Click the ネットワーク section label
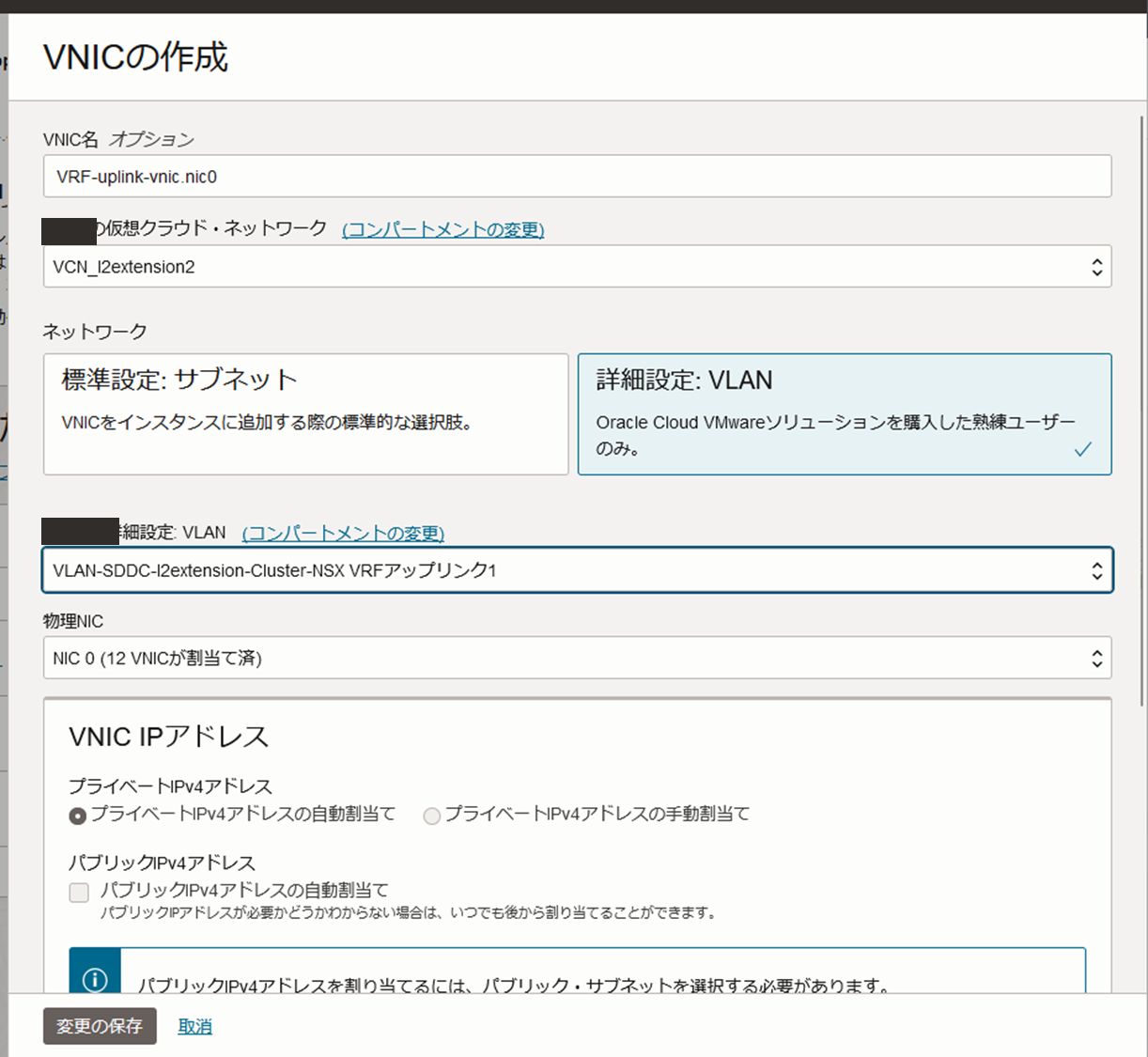This screenshot has width=1148, height=1057. pos(95,332)
